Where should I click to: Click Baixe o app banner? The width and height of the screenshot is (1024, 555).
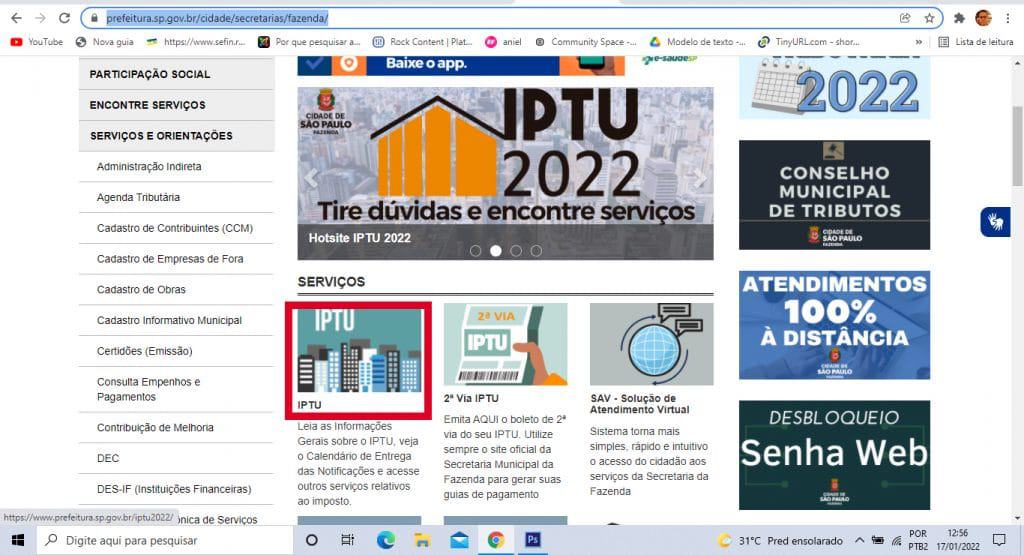[x=461, y=65]
